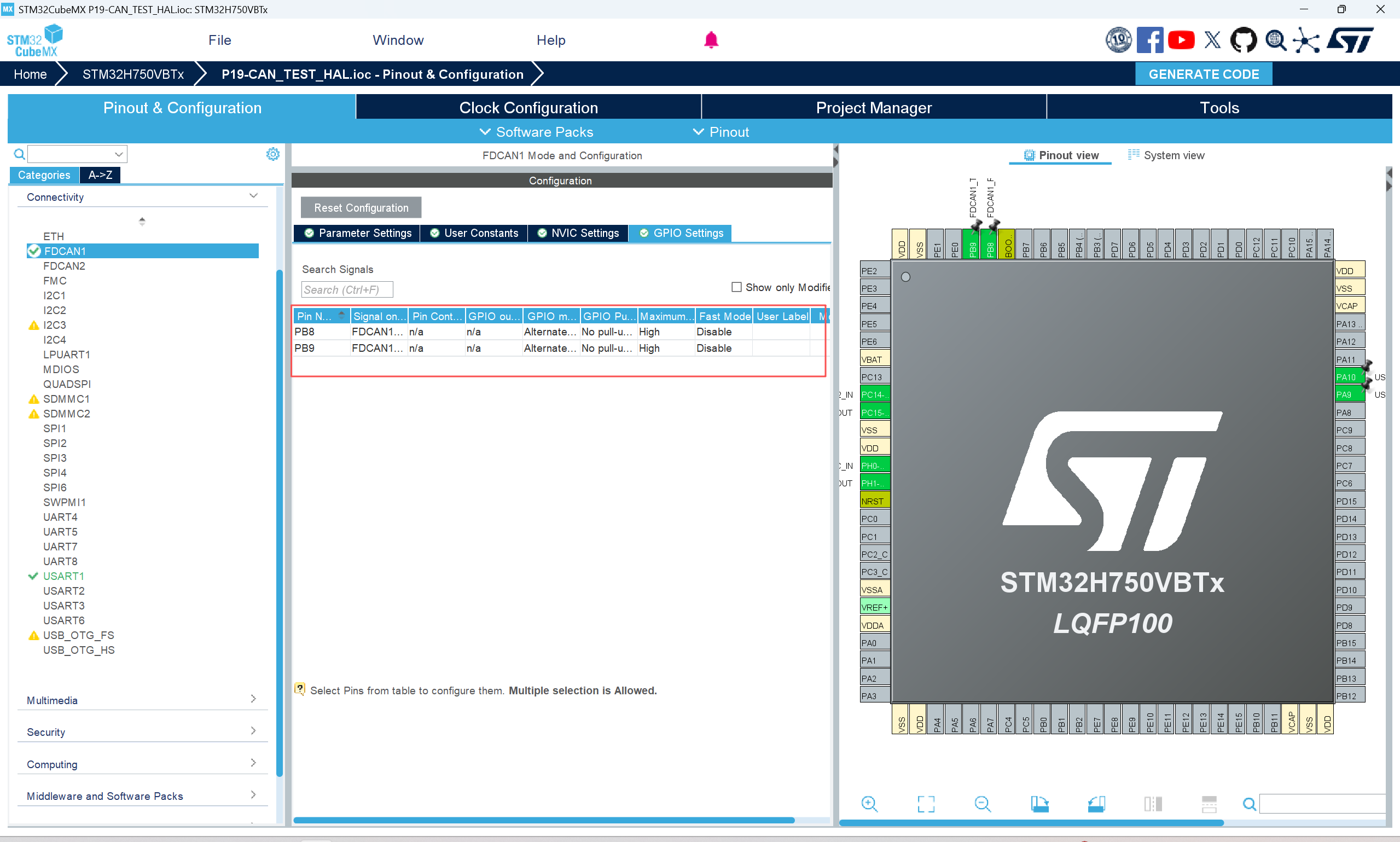Toggle the FDCAN1 peripheral entry
This screenshot has width=1400, height=842.
[x=65, y=251]
